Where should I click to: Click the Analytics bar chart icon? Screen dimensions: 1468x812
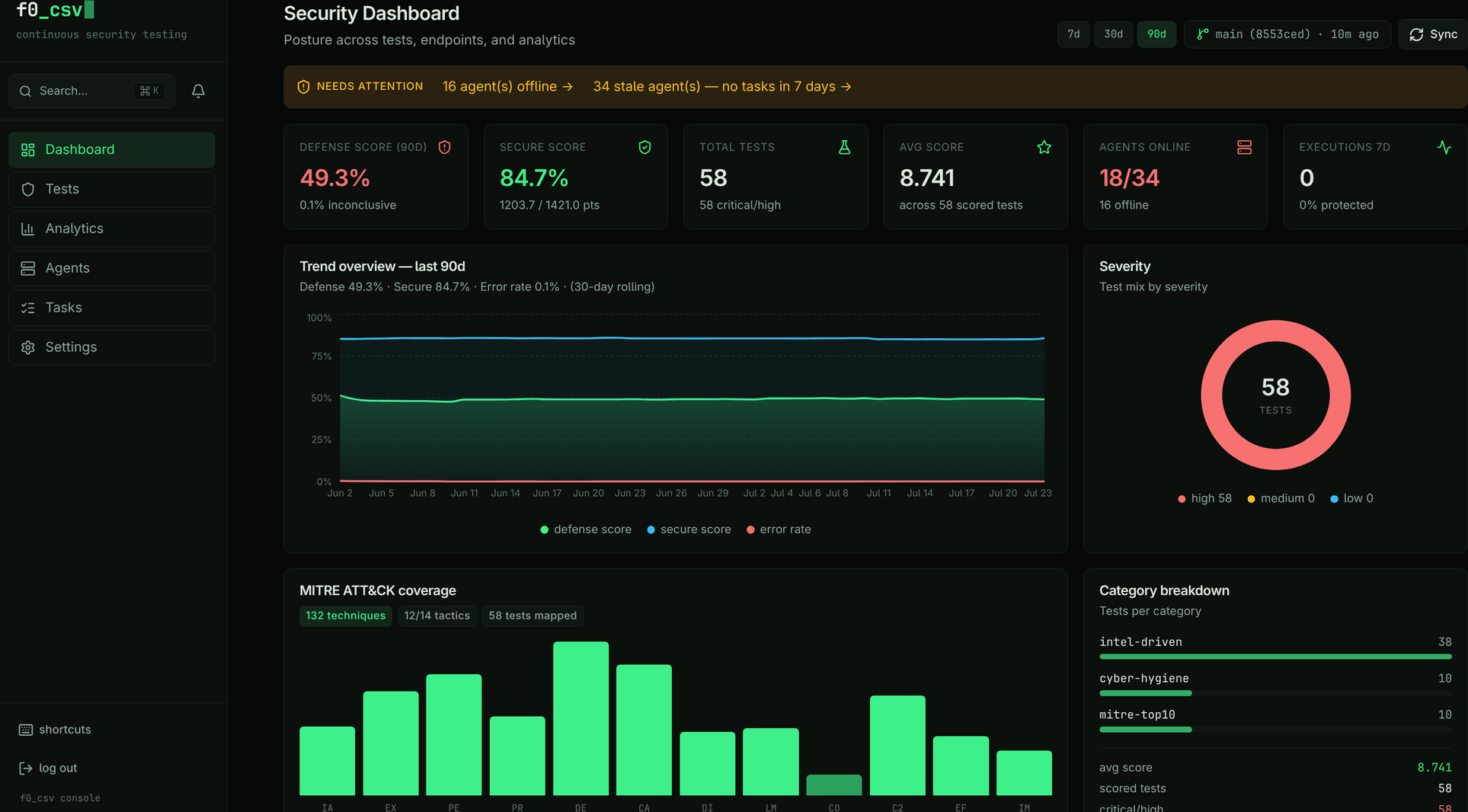[x=28, y=229]
